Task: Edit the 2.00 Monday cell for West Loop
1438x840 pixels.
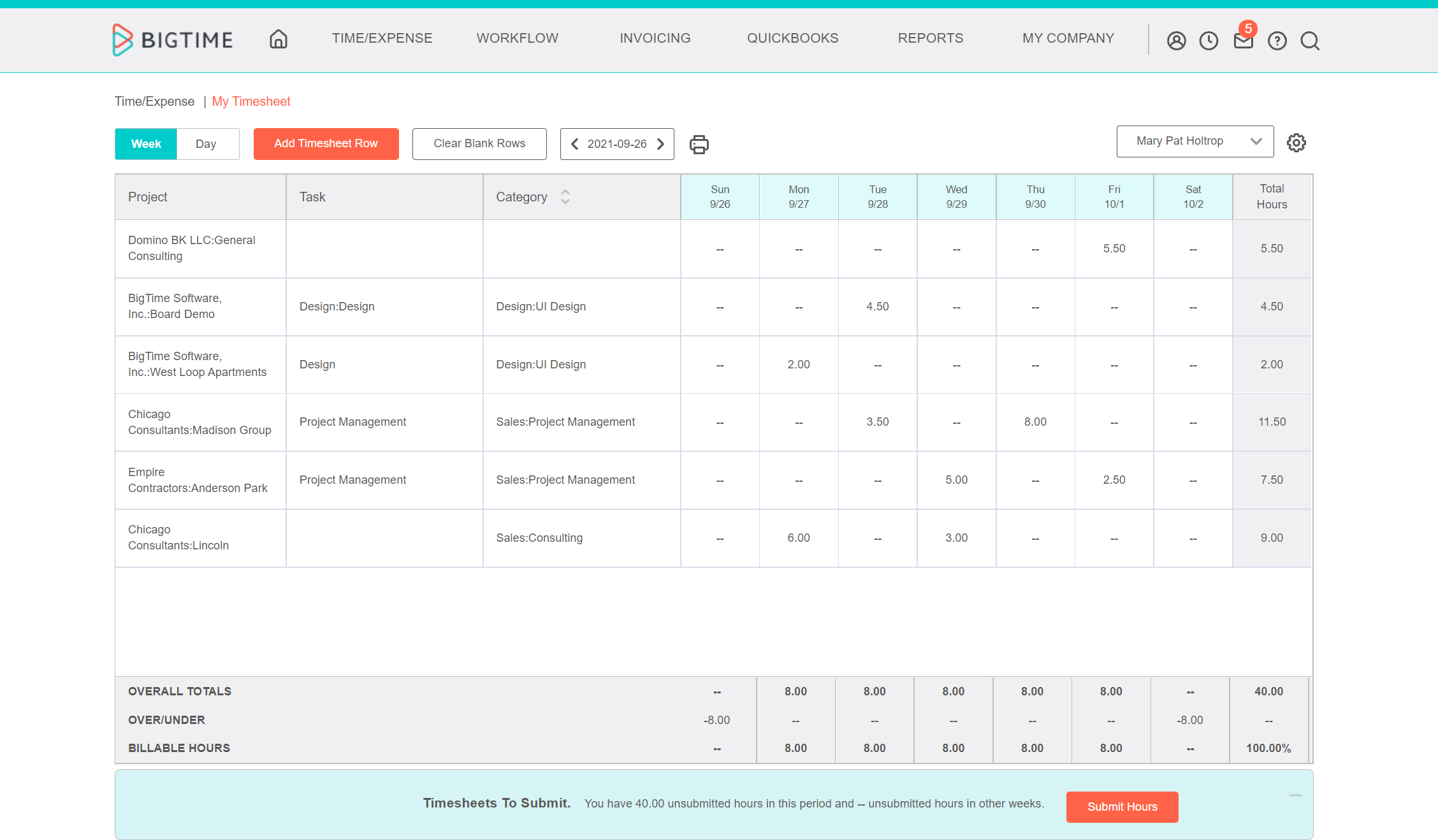Action: pyautogui.click(x=799, y=365)
